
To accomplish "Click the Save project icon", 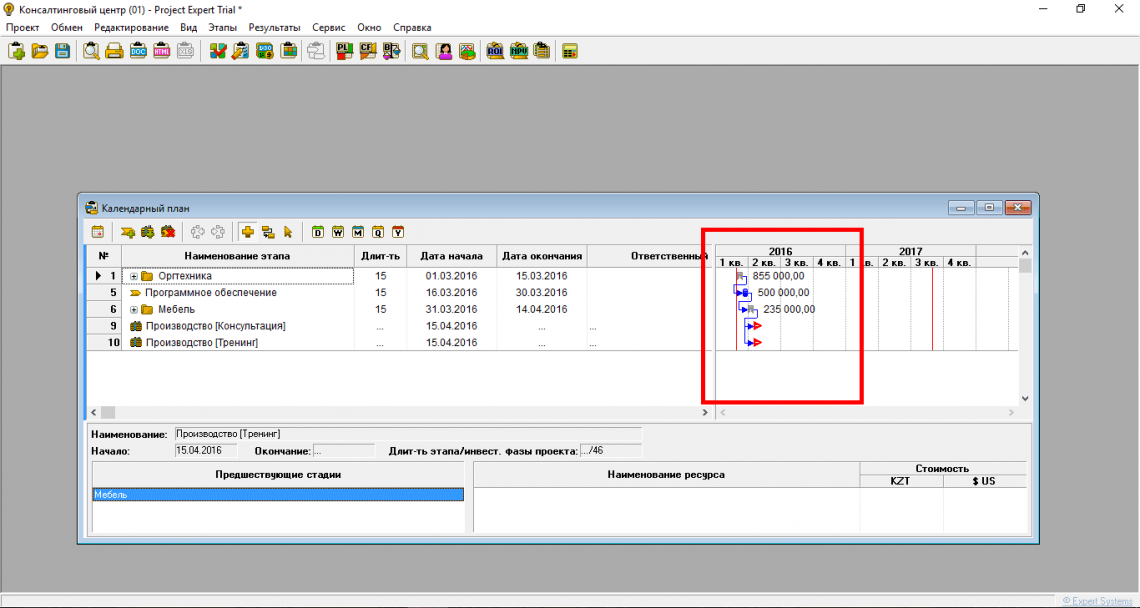I will pyautogui.click(x=62, y=51).
